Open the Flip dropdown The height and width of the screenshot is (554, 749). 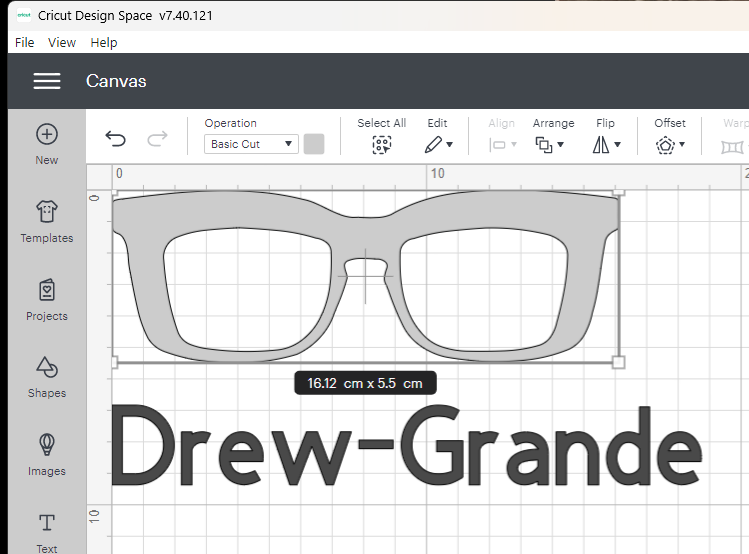point(605,145)
